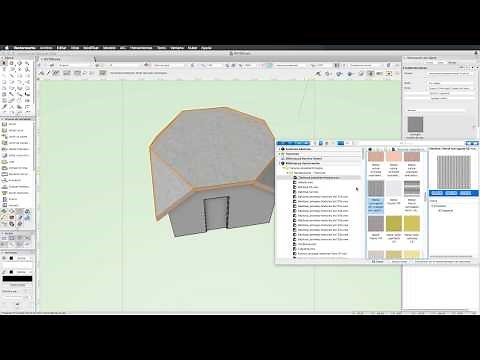Click the door on the 3D building model

point(217,214)
